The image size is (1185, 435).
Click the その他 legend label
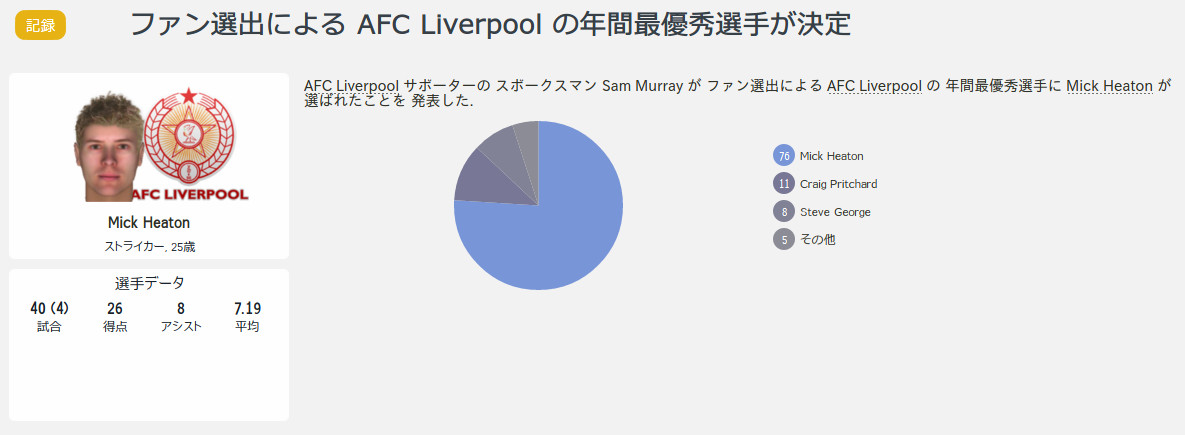coord(818,240)
